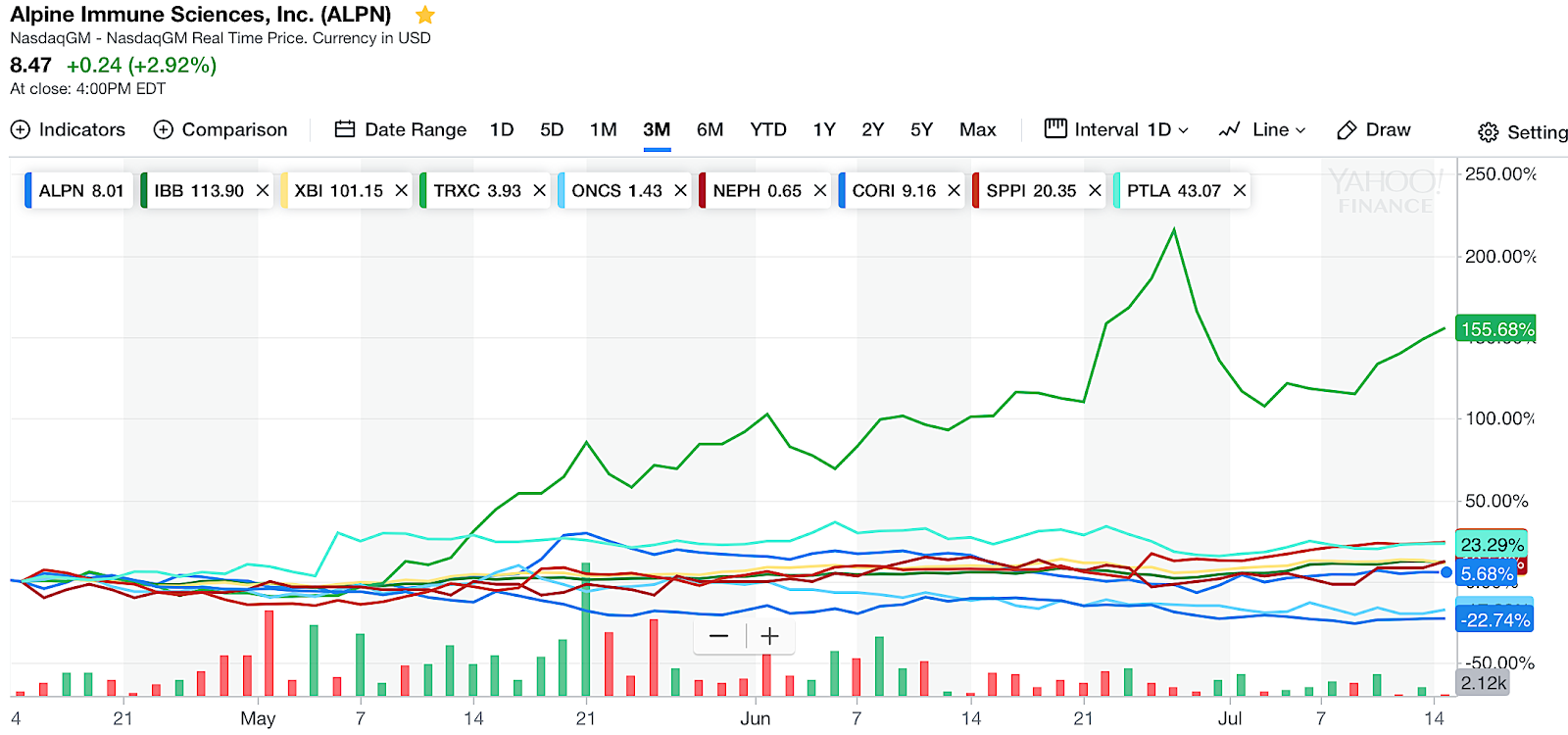
Task: Click the Jun label on date axis
Action: (755, 718)
